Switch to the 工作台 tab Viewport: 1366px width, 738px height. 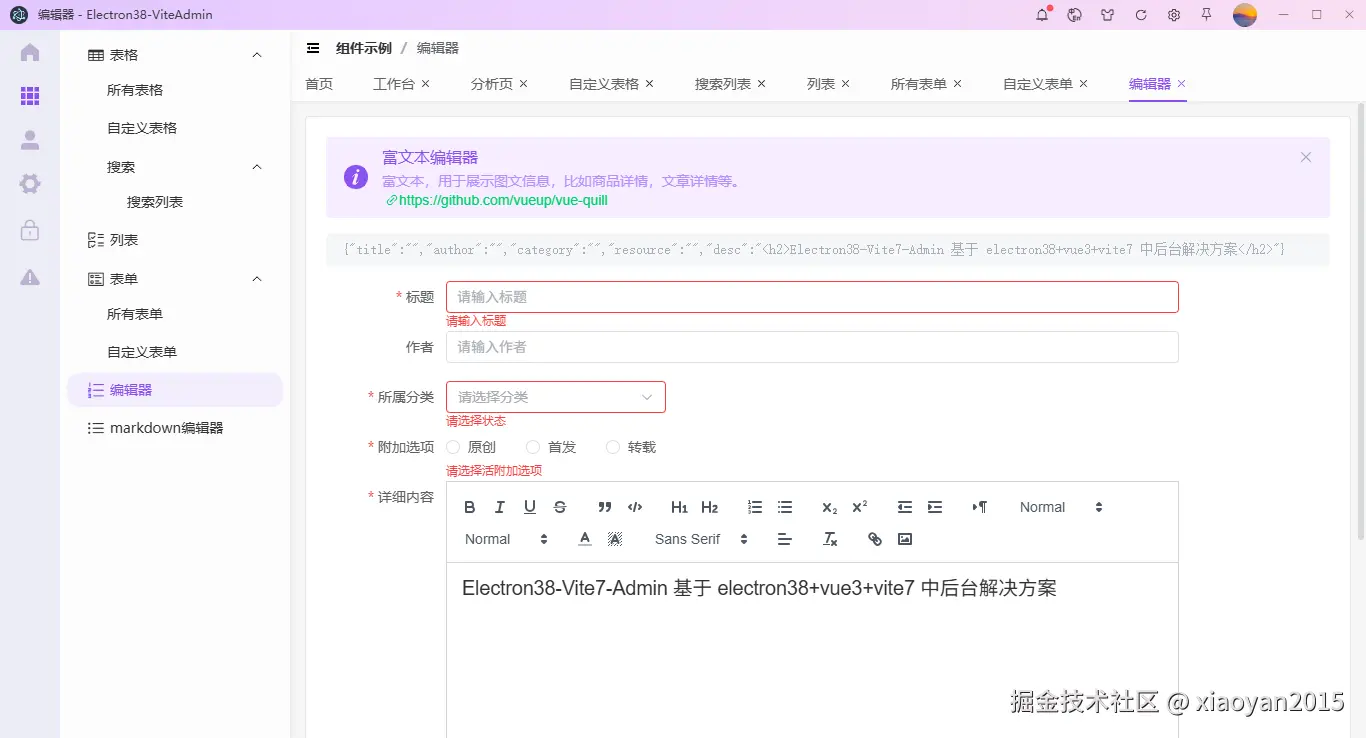tap(394, 84)
